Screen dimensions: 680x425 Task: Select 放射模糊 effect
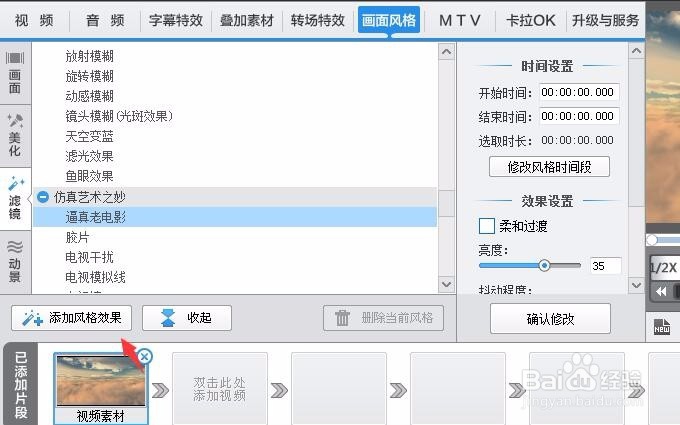(x=89, y=56)
